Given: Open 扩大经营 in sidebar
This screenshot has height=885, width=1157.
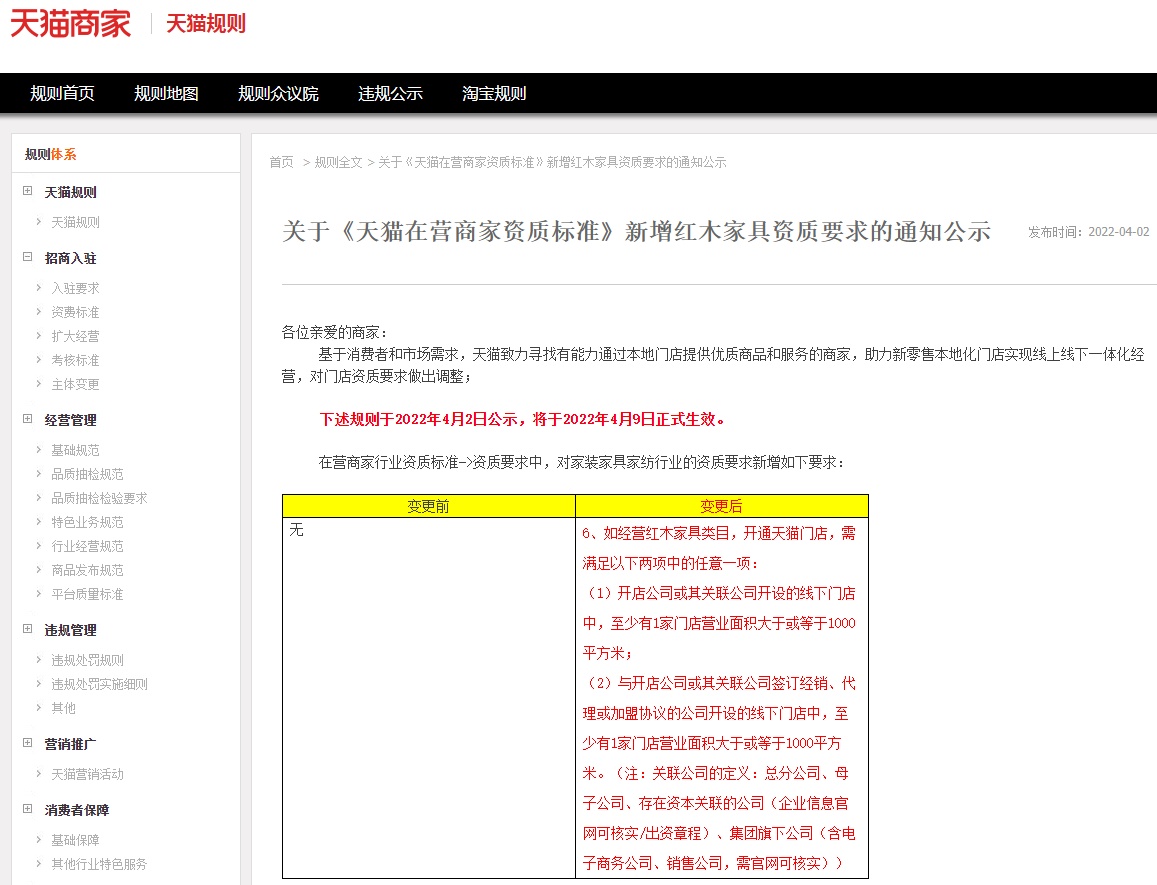Looking at the screenshot, I should click(75, 336).
